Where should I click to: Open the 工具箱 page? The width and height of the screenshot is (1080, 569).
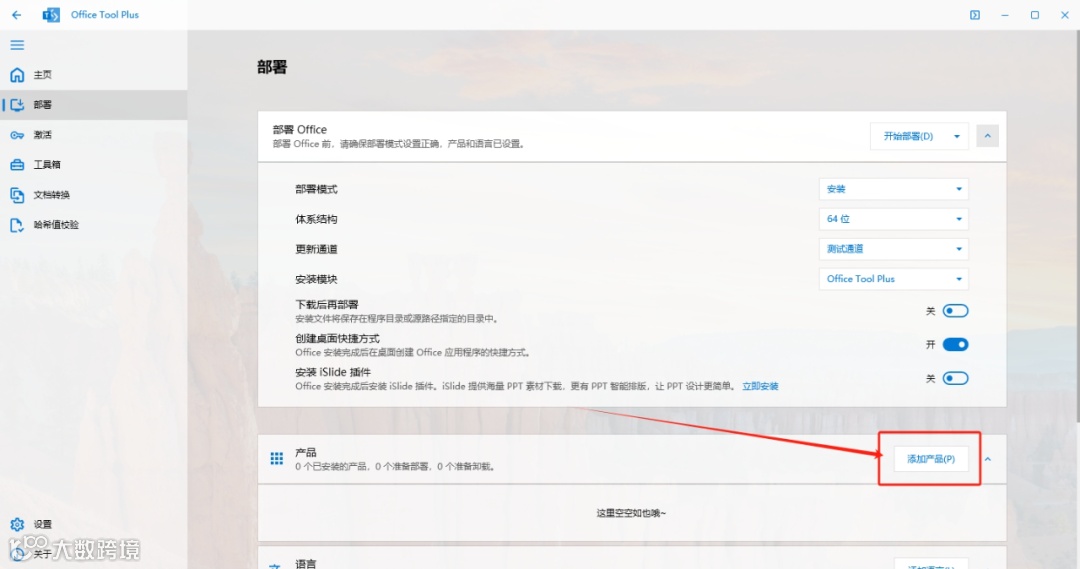pyautogui.click(x=93, y=165)
